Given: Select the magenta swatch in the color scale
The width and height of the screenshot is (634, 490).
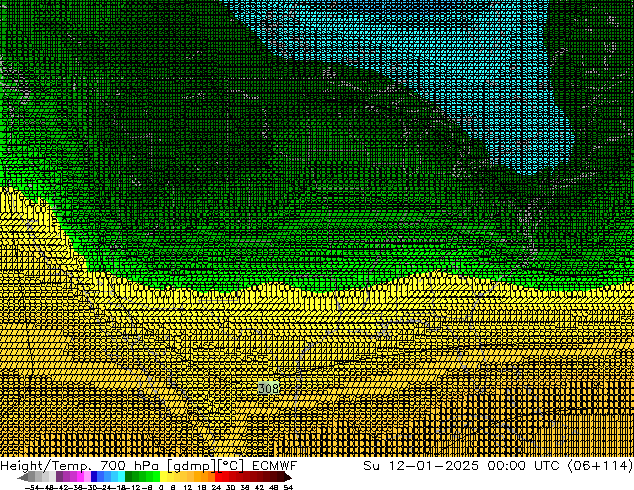Looking at the screenshot, I should pyautogui.click(x=74, y=478).
